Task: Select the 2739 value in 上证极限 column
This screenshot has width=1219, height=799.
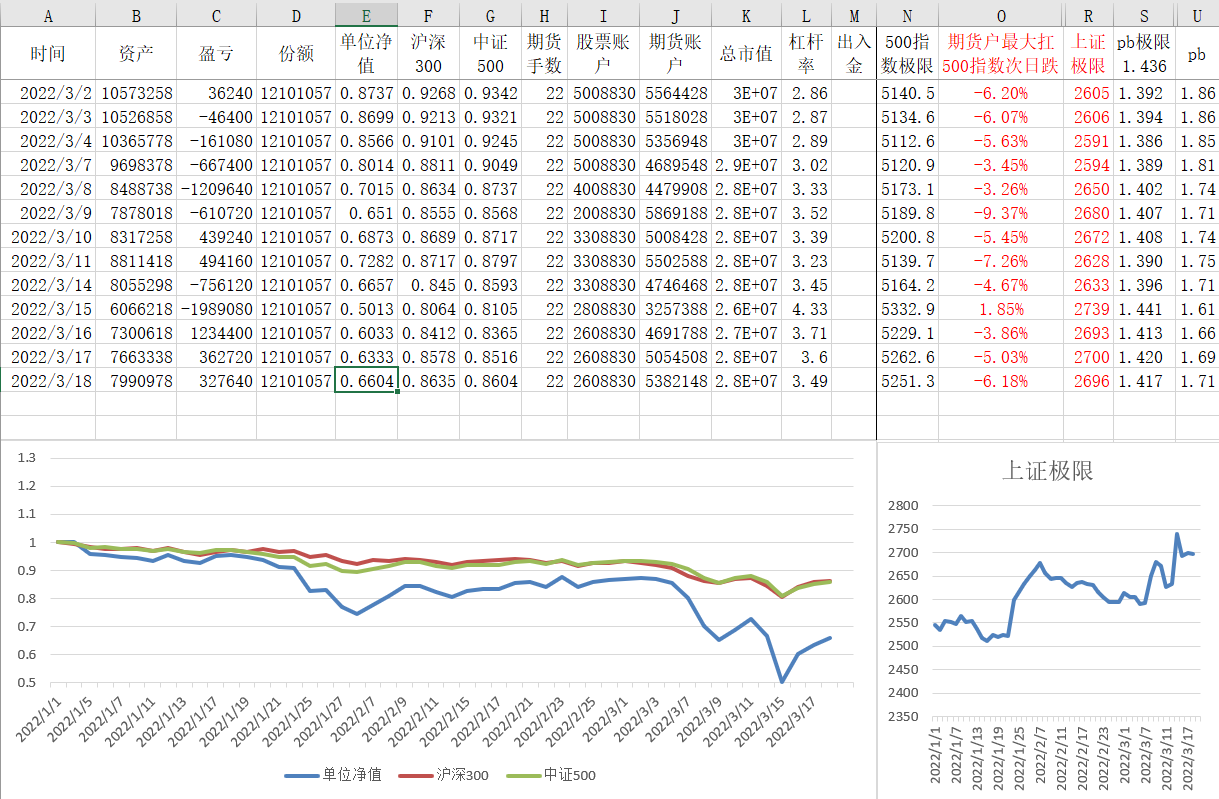Action: click(x=1091, y=310)
